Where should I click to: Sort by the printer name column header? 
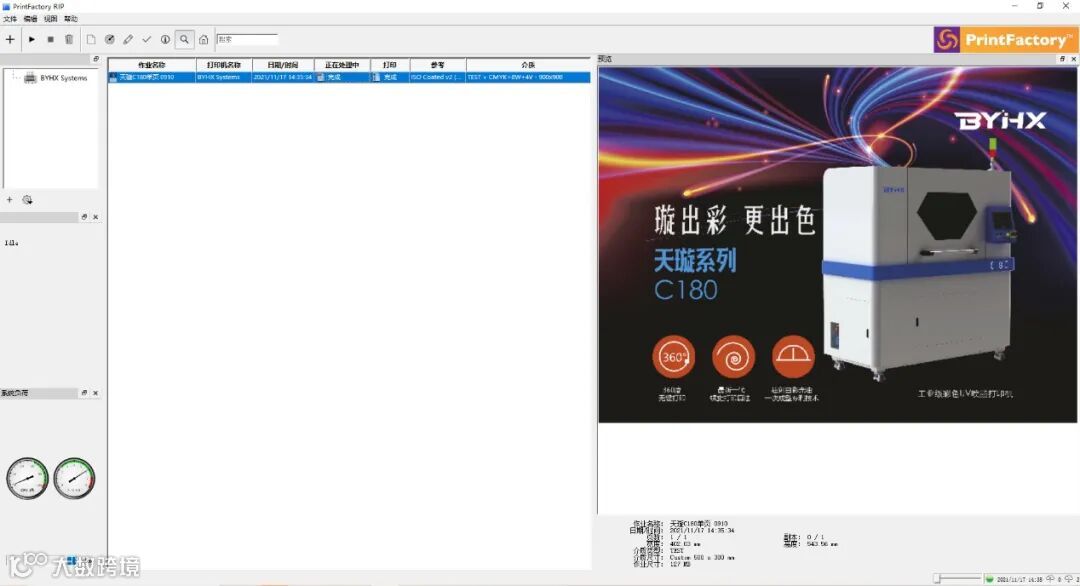click(x=224, y=65)
